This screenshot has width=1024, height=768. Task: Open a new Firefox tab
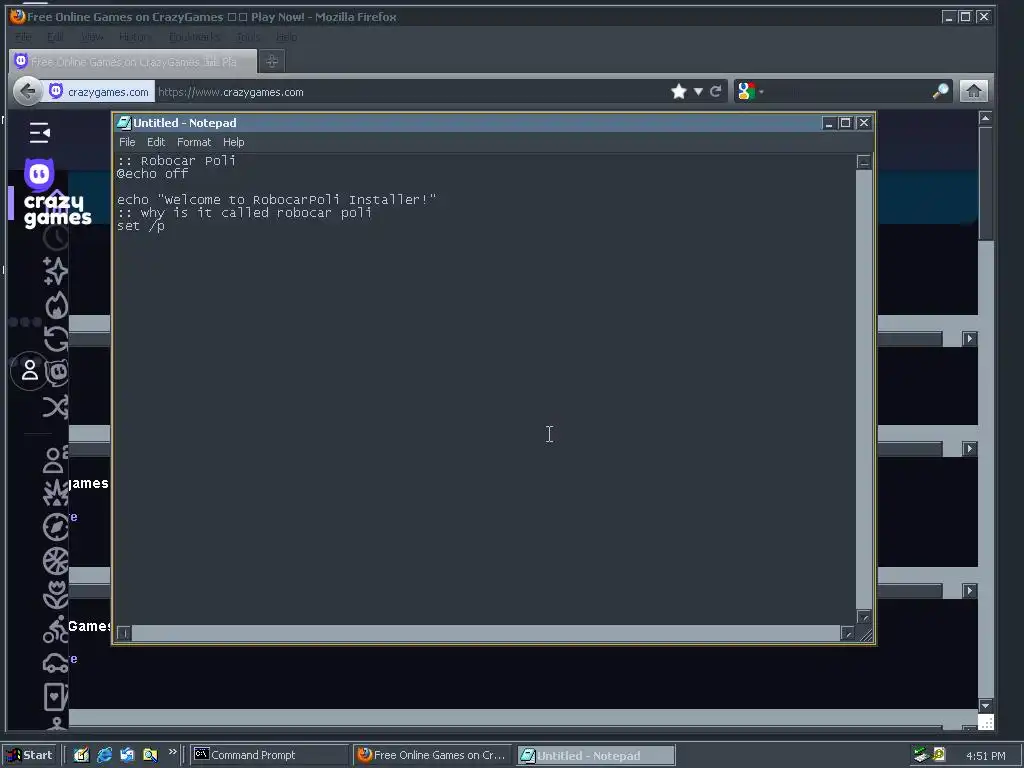coord(272,61)
